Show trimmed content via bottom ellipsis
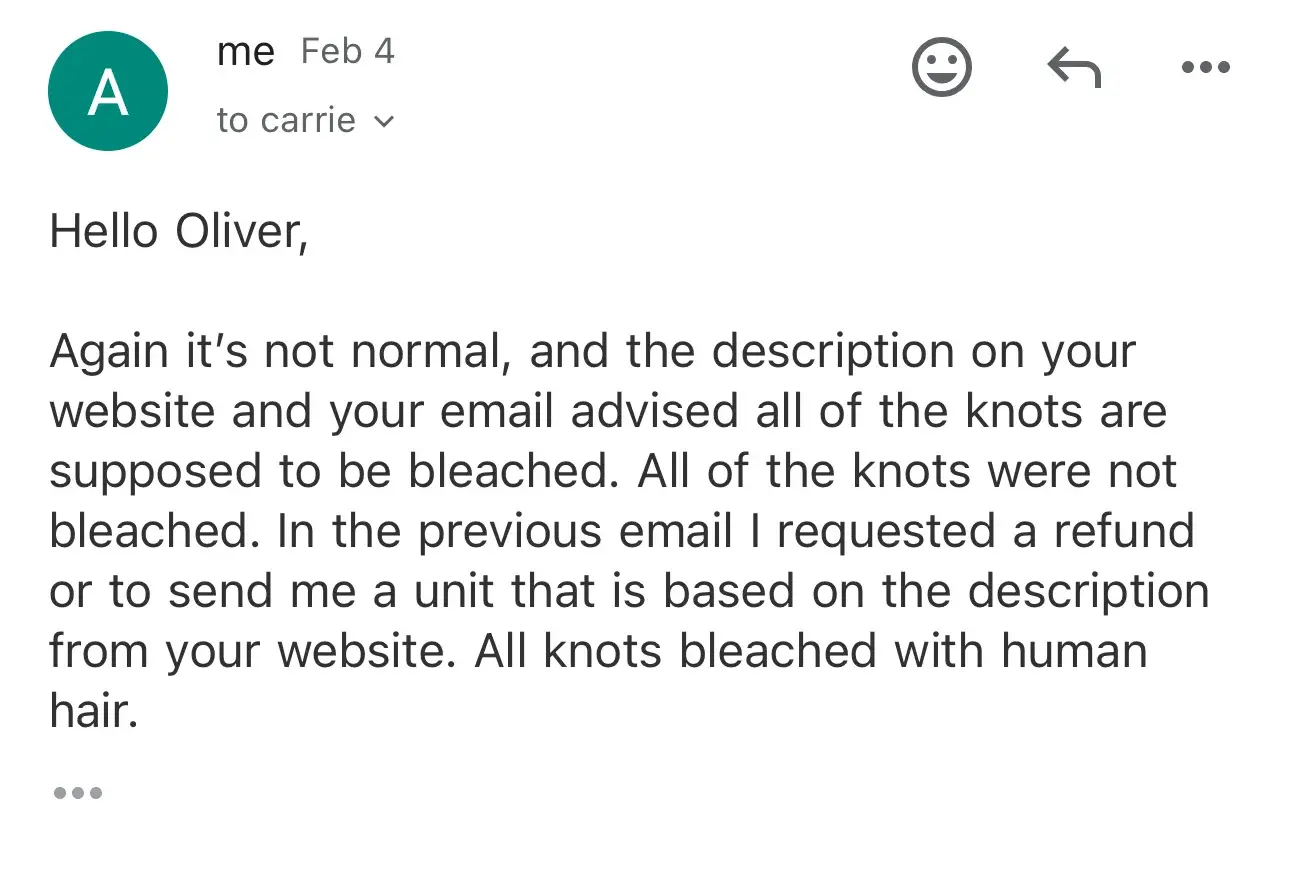Viewport: 1290px width, 873px height. 77,794
